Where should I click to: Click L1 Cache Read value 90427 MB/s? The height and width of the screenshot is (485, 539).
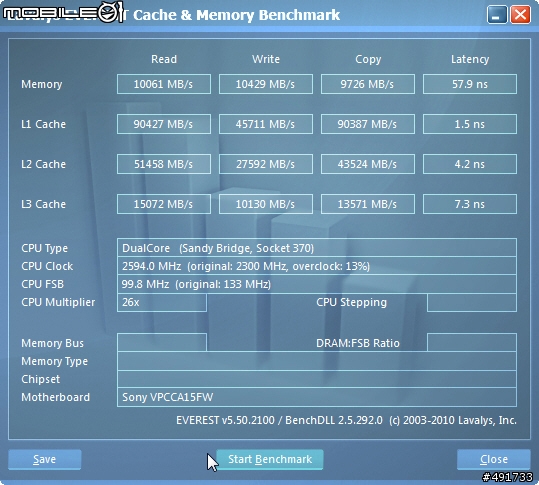[x=164, y=124]
